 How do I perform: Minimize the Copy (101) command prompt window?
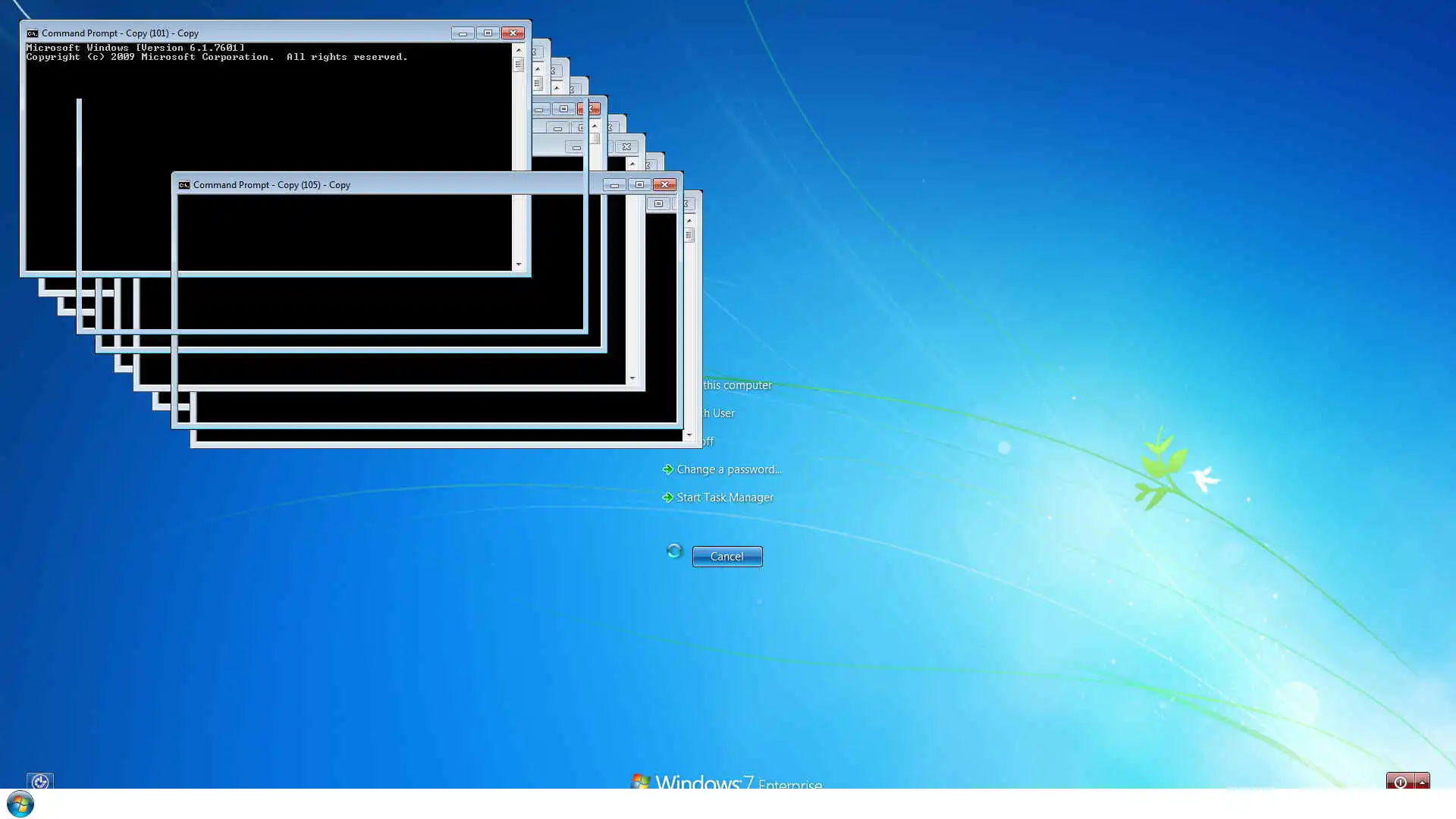pyautogui.click(x=463, y=33)
